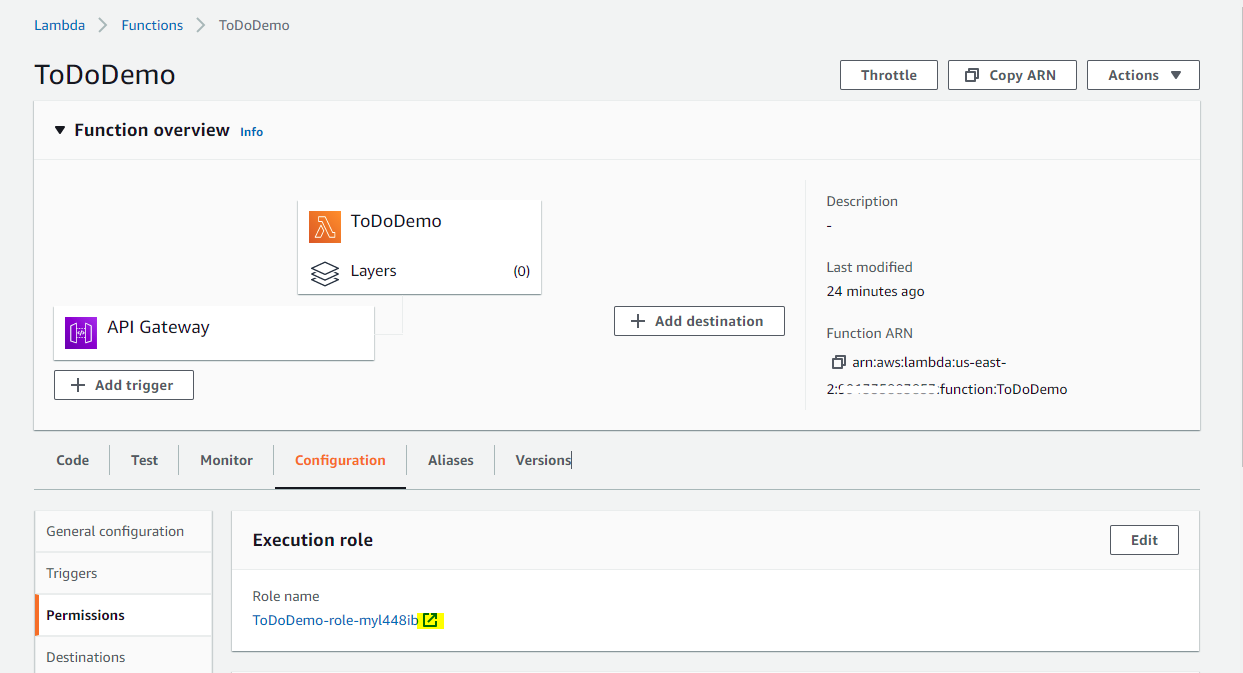Click the Throttle button
The image size is (1243, 673).
(x=889, y=75)
